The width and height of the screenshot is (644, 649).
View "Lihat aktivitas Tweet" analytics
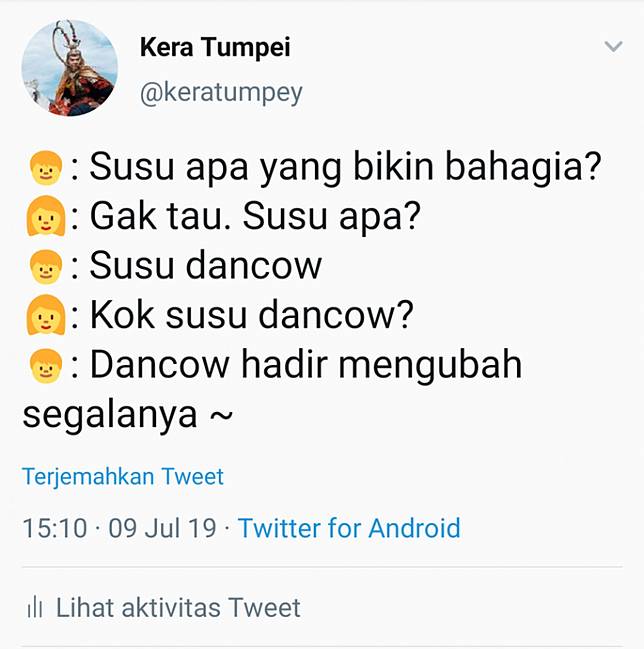178,607
